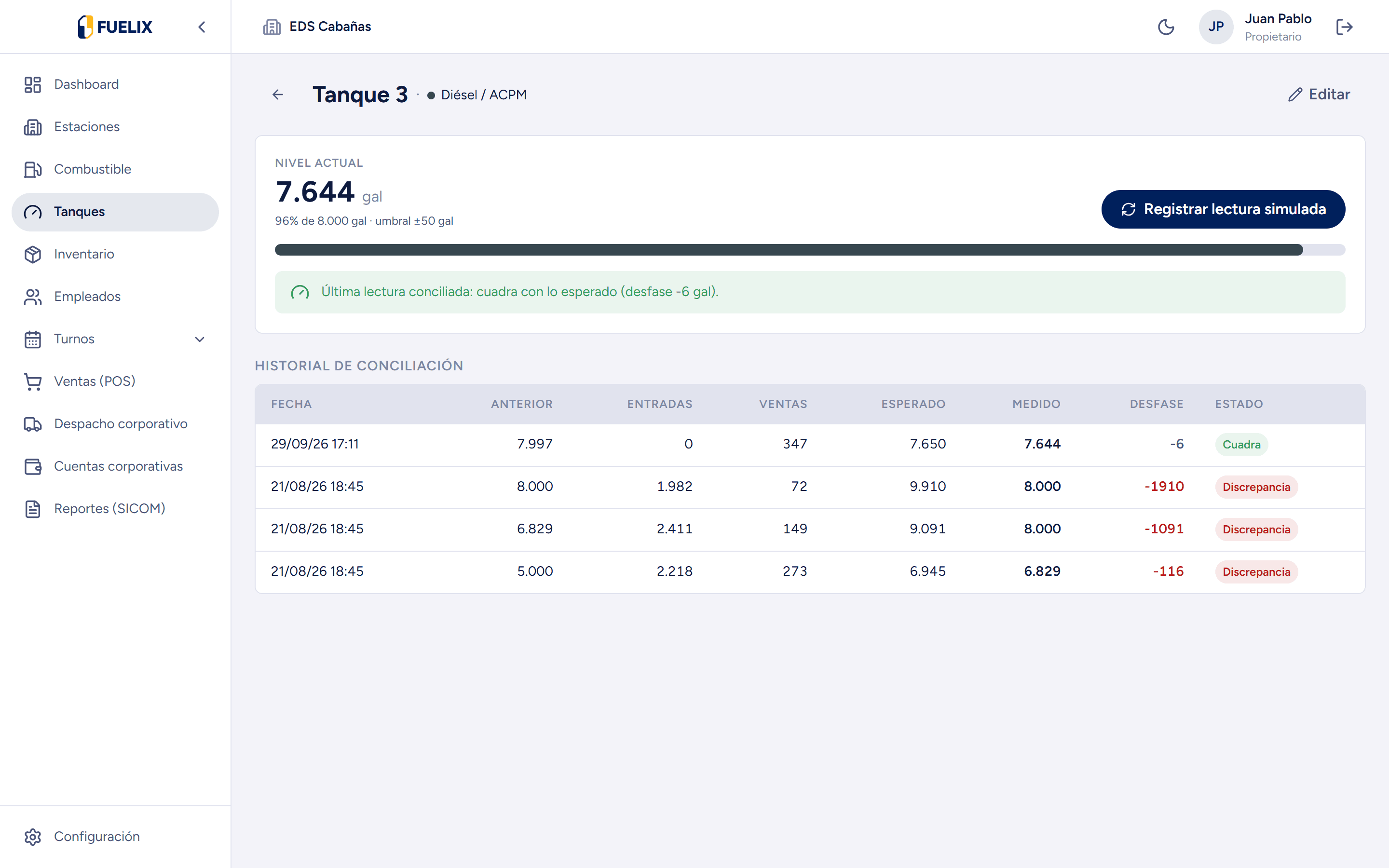Open the Dashboard grid icon
This screenshot has height=868, width=1389.
[33, 84]
